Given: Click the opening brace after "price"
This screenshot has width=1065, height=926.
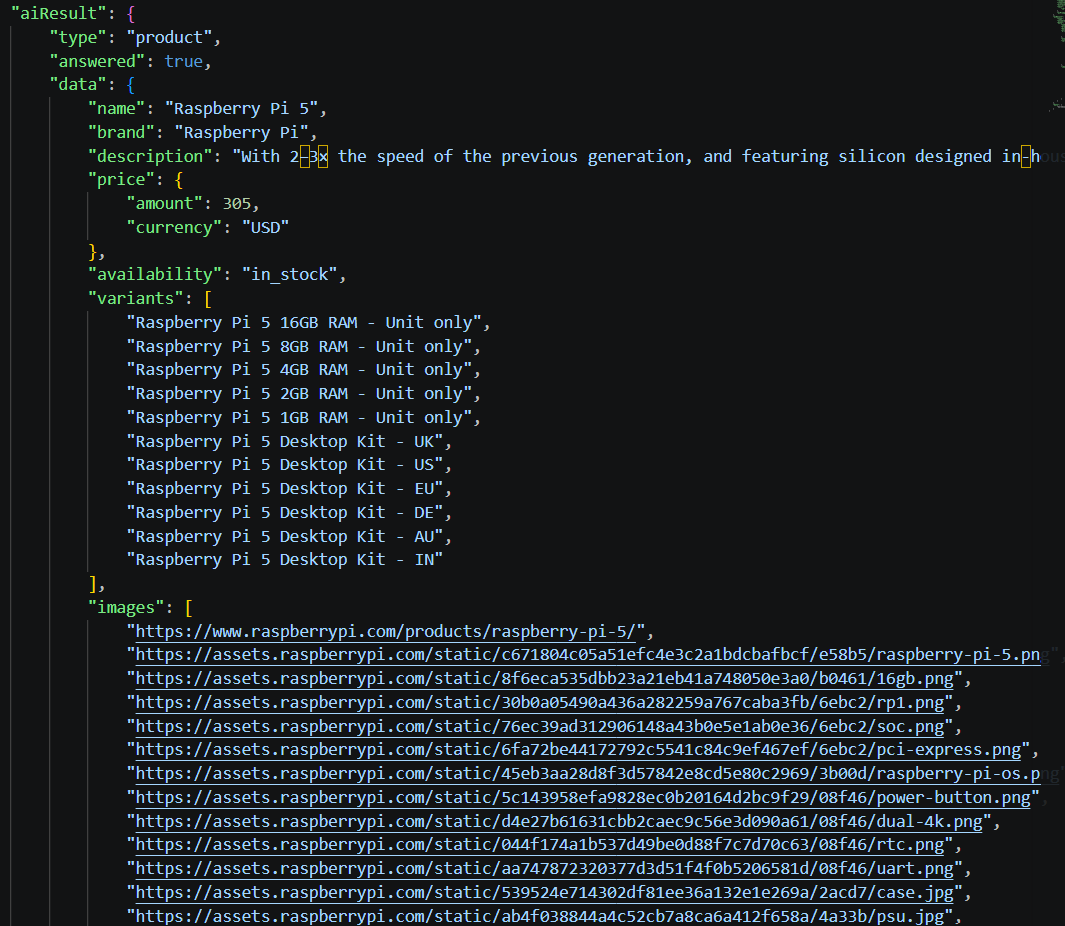Looking at the screenshot, I should click(179, 180).
